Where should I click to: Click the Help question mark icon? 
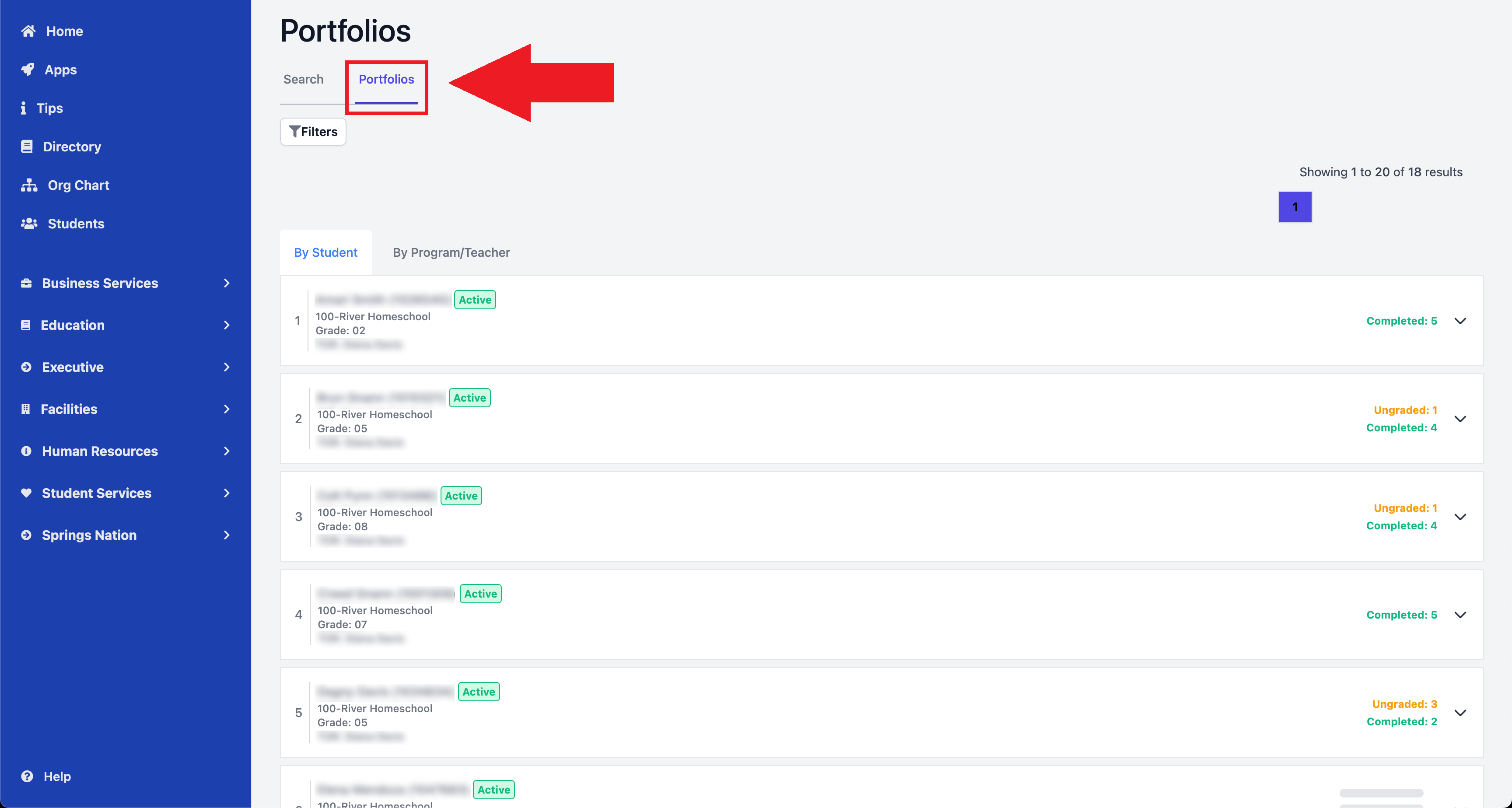tap(27, 776)
